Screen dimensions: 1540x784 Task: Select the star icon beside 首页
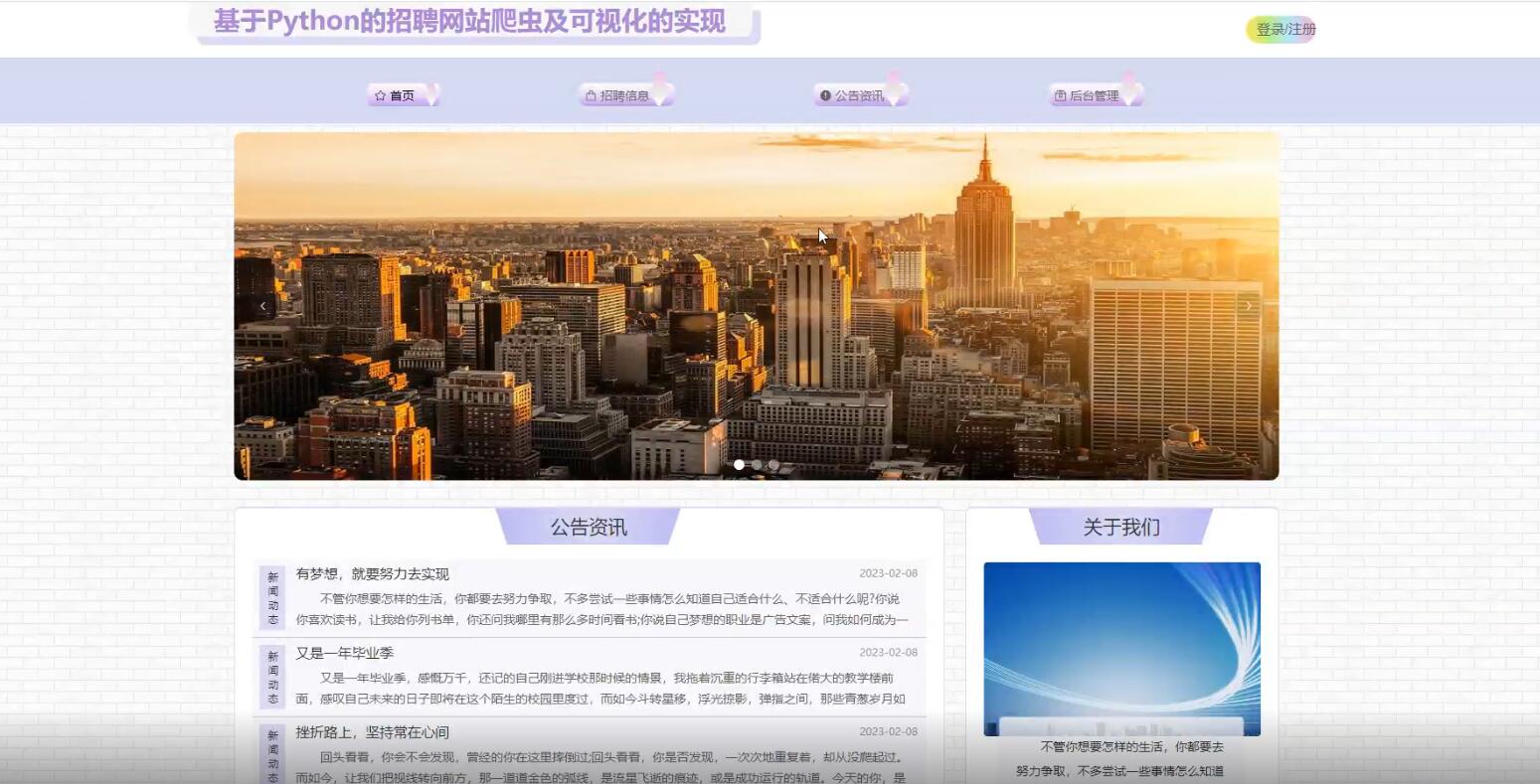(x=381, y=95)
